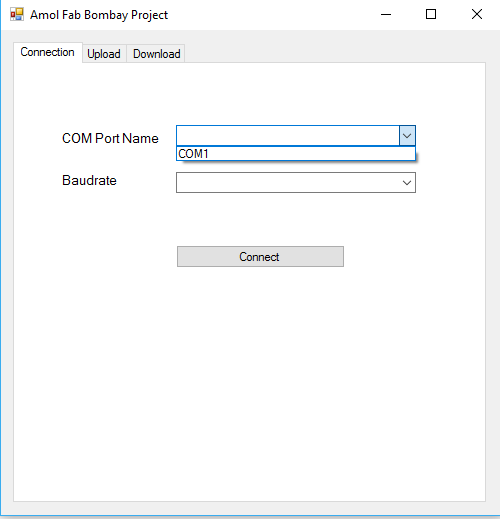The image size is (500, 519).
Task: Switch to the Connection tab
Action: pos(47,52)
